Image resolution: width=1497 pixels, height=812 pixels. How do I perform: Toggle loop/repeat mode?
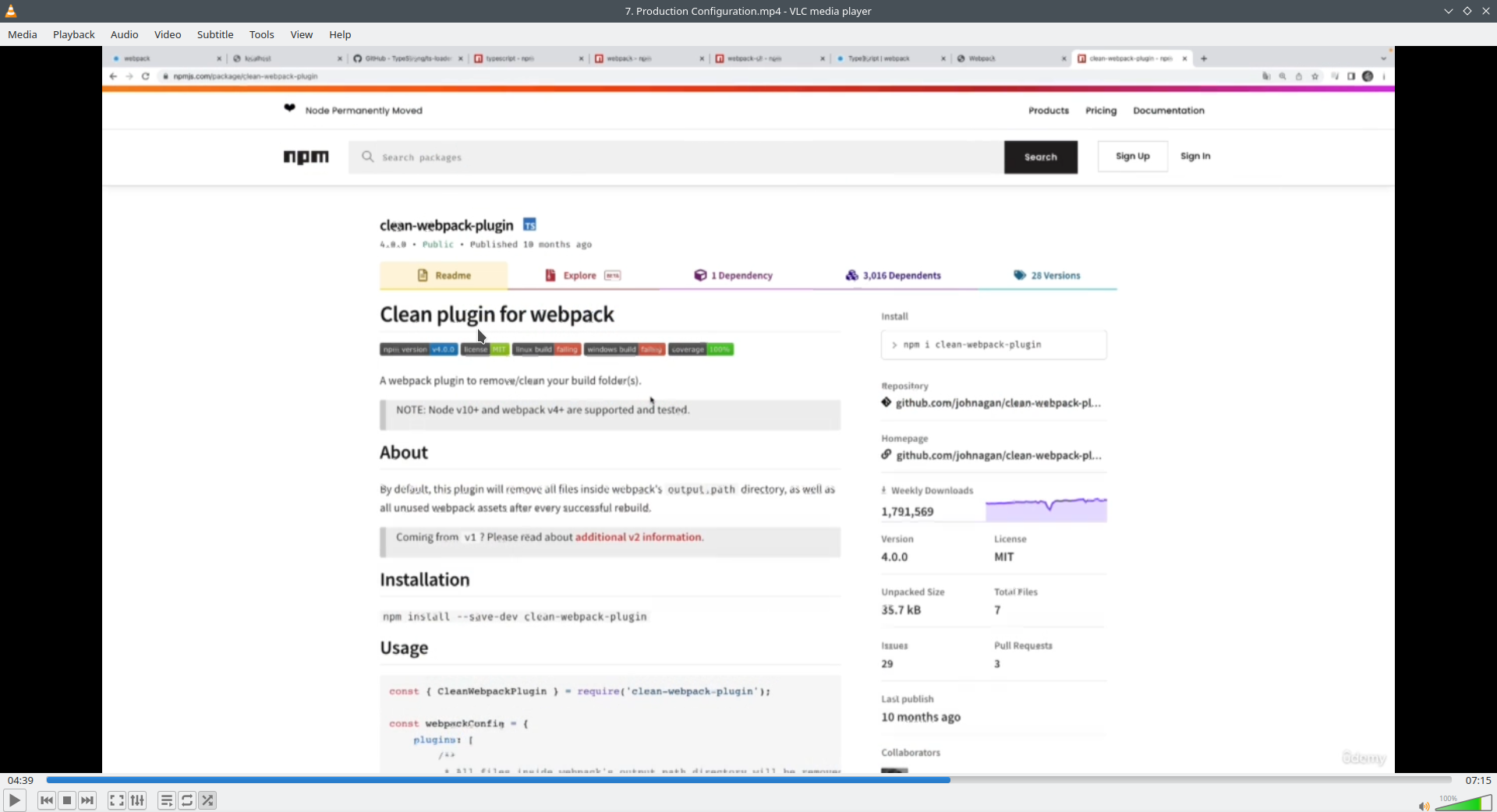tap(187, 800)
